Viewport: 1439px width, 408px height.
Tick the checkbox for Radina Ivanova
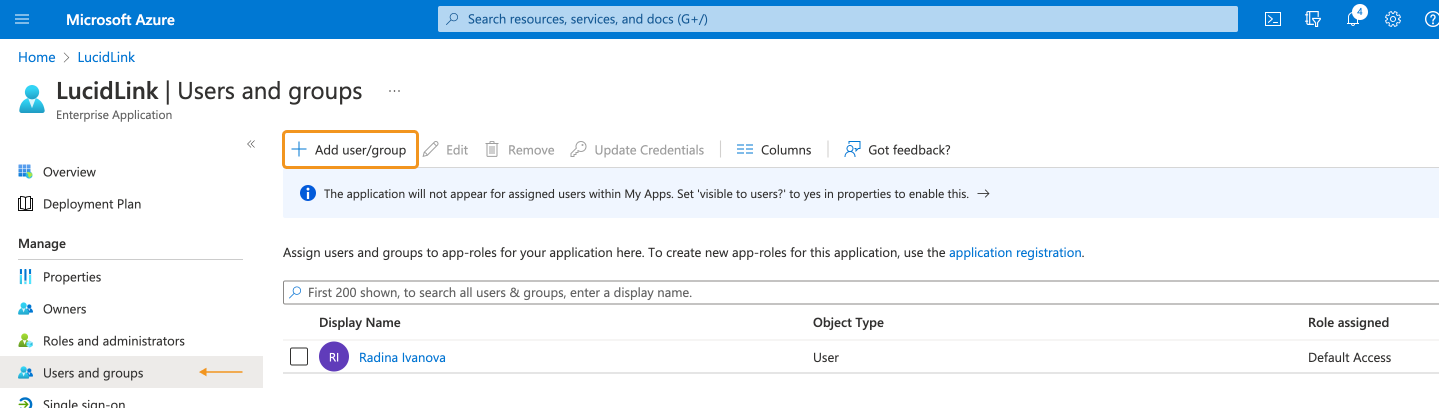click(299, 356)
